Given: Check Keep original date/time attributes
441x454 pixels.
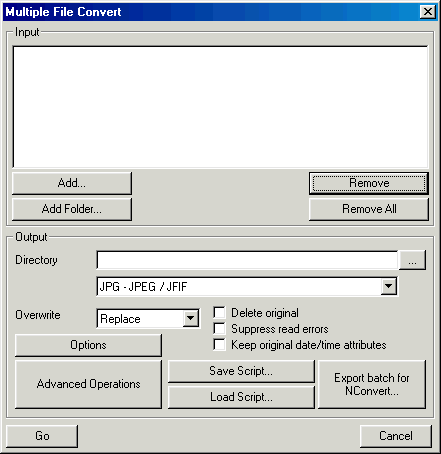Looking at the screenshot, I should pos(219,345).
